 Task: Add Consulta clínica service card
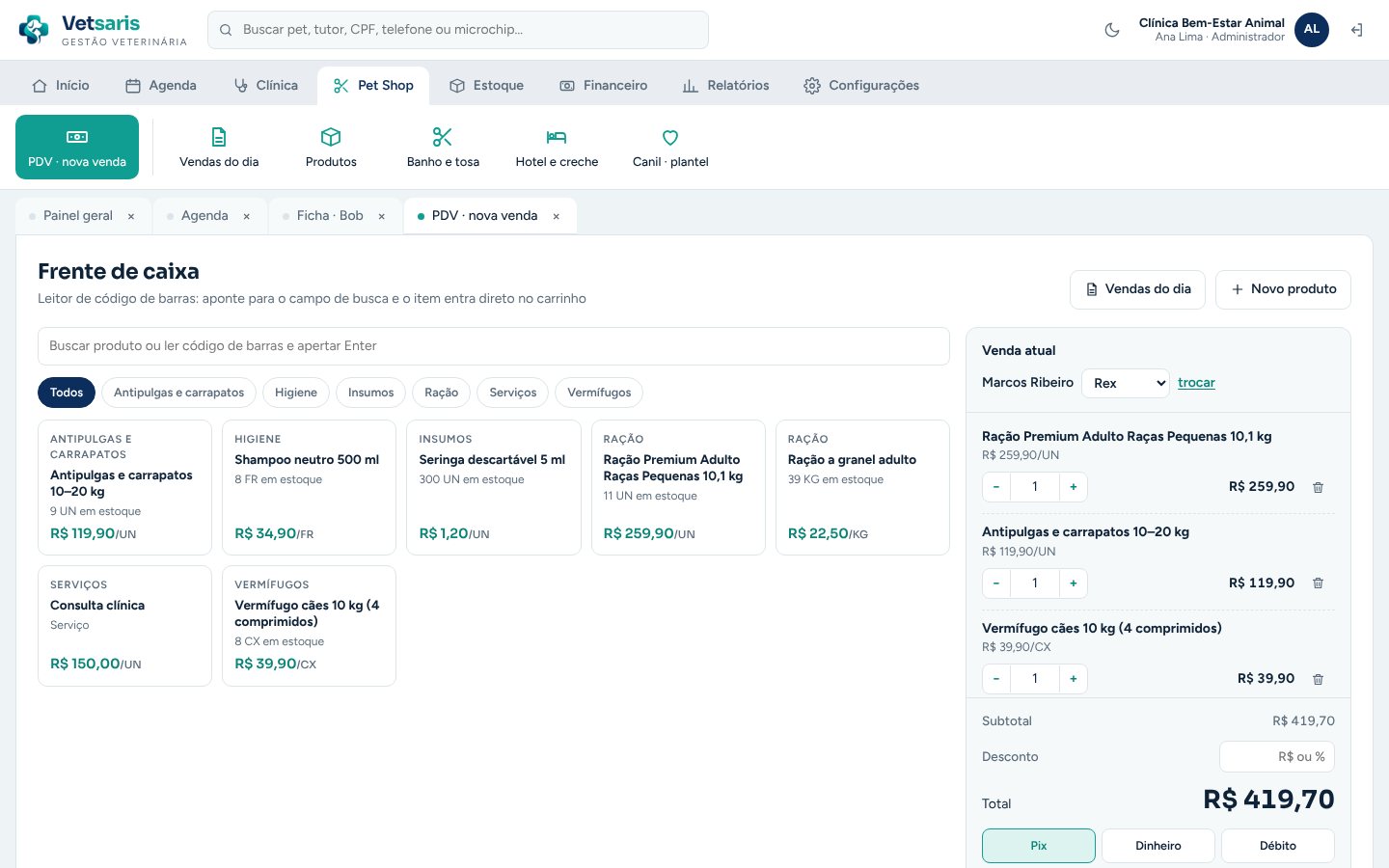tap(124, 626)
